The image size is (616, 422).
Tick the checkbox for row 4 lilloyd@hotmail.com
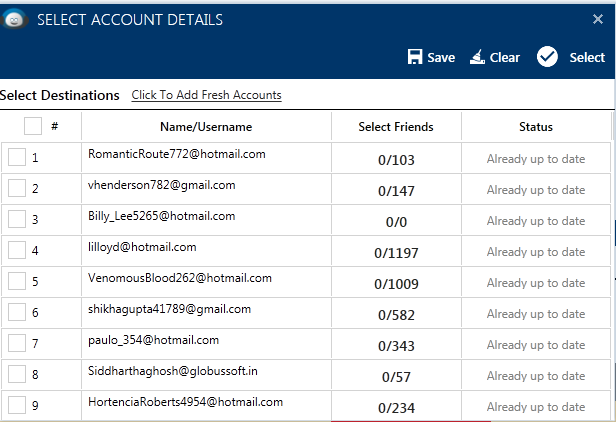[17, 250]
